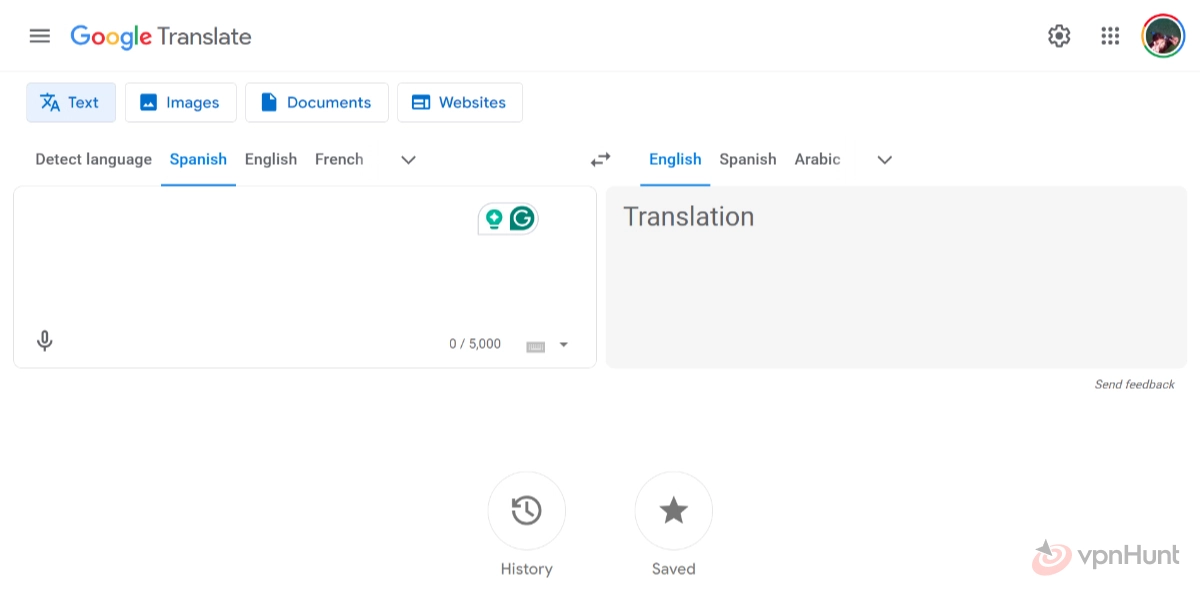Select Spanish as source language

[x=198, y=159]
